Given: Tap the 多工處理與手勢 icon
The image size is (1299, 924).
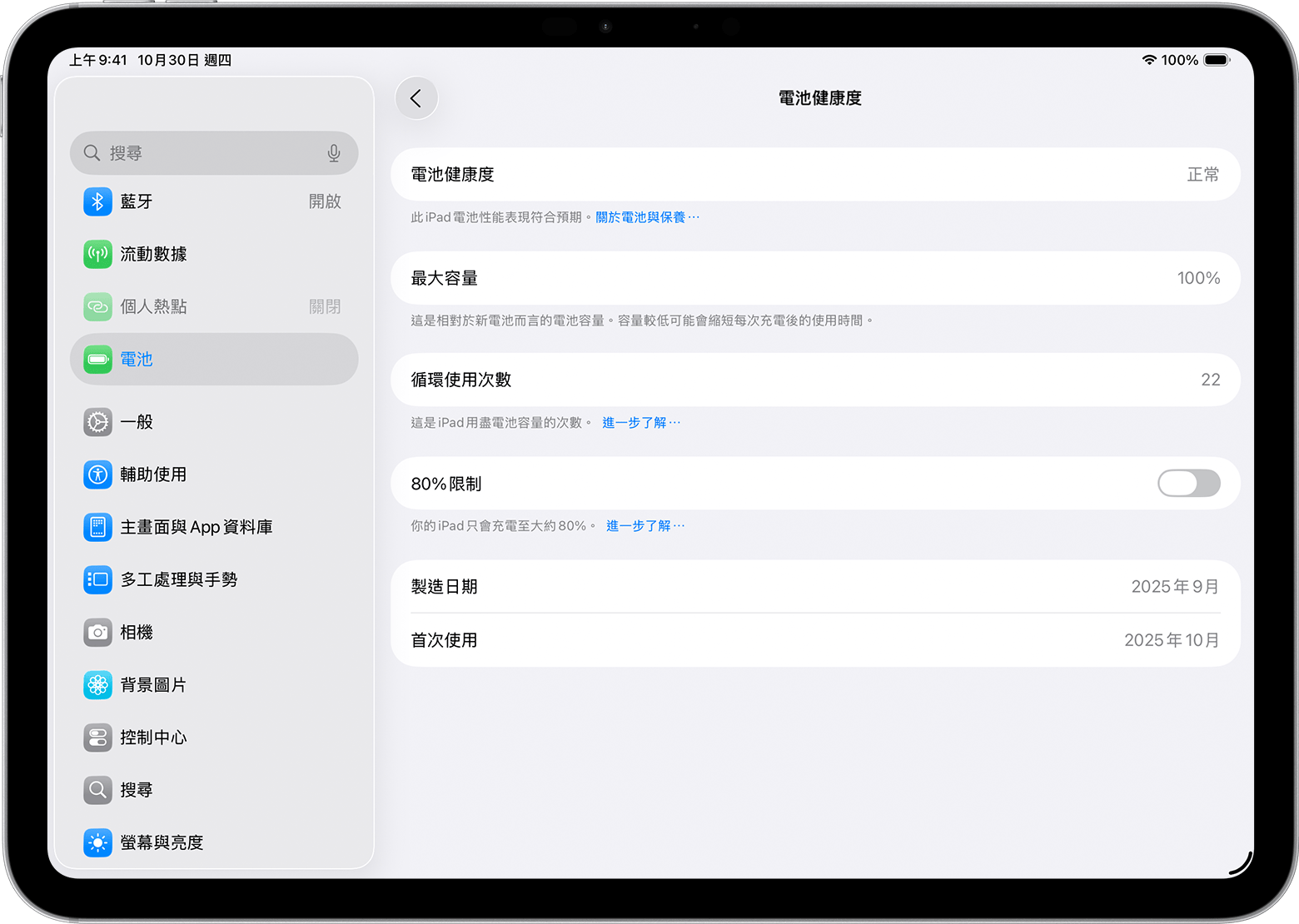Looking at the screenshot, I should coord(97,579).
